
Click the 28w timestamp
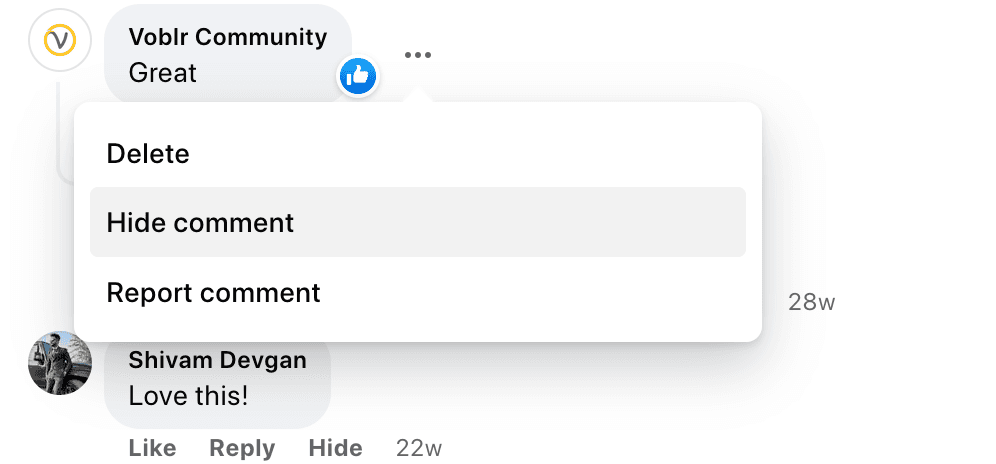(x=811, y=302)
